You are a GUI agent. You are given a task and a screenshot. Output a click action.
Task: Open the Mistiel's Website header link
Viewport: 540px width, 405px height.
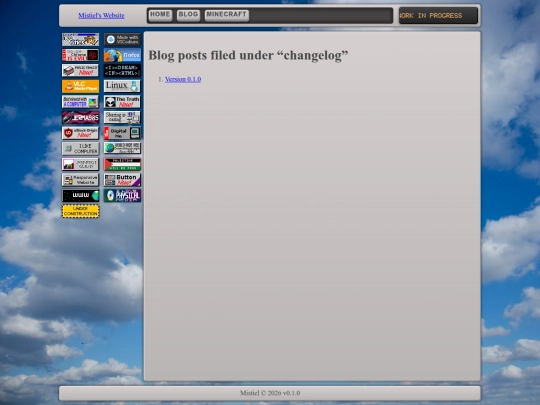click(101, 15)
